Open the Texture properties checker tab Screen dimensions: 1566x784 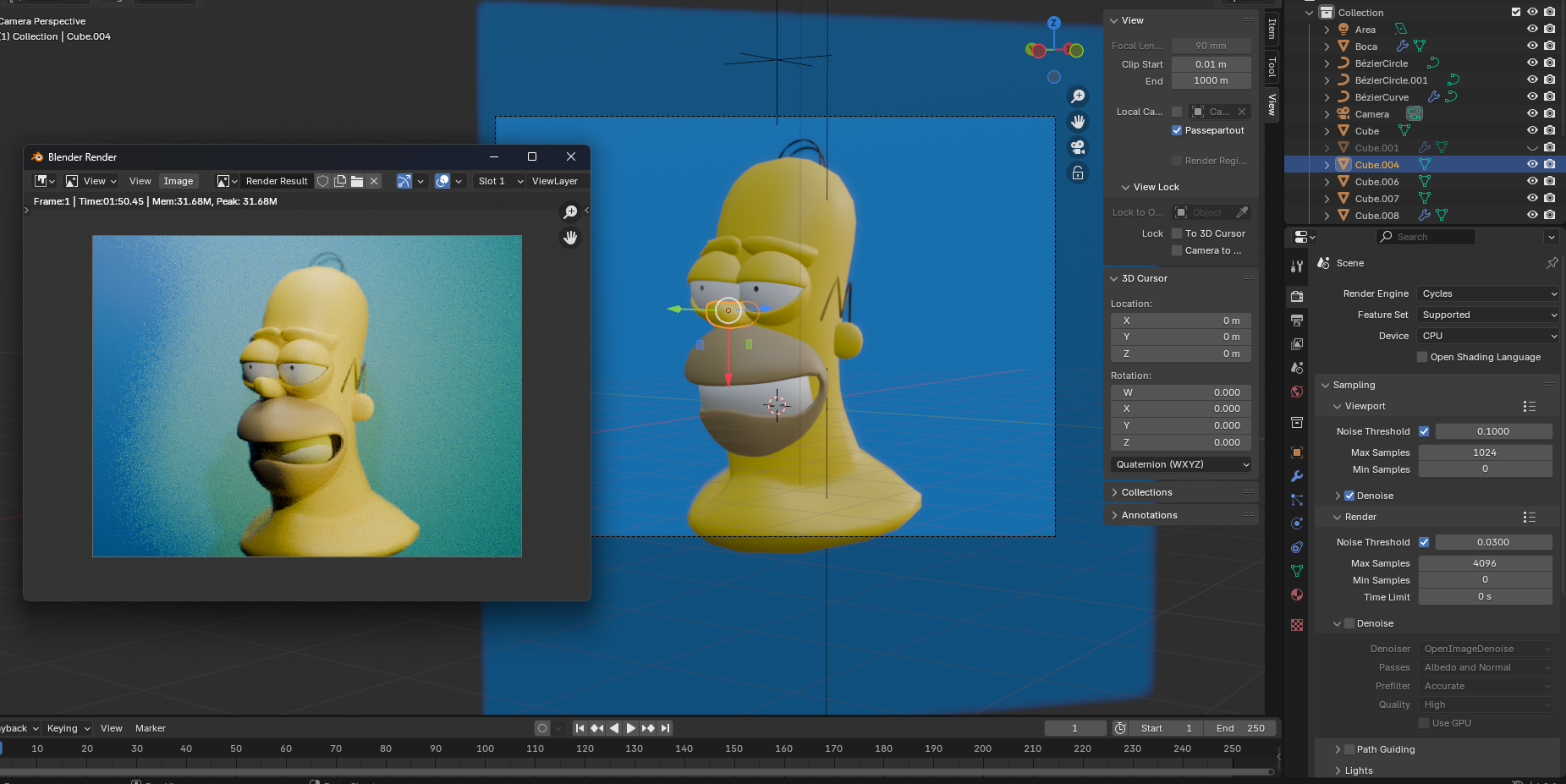(x=1297, y=625)
